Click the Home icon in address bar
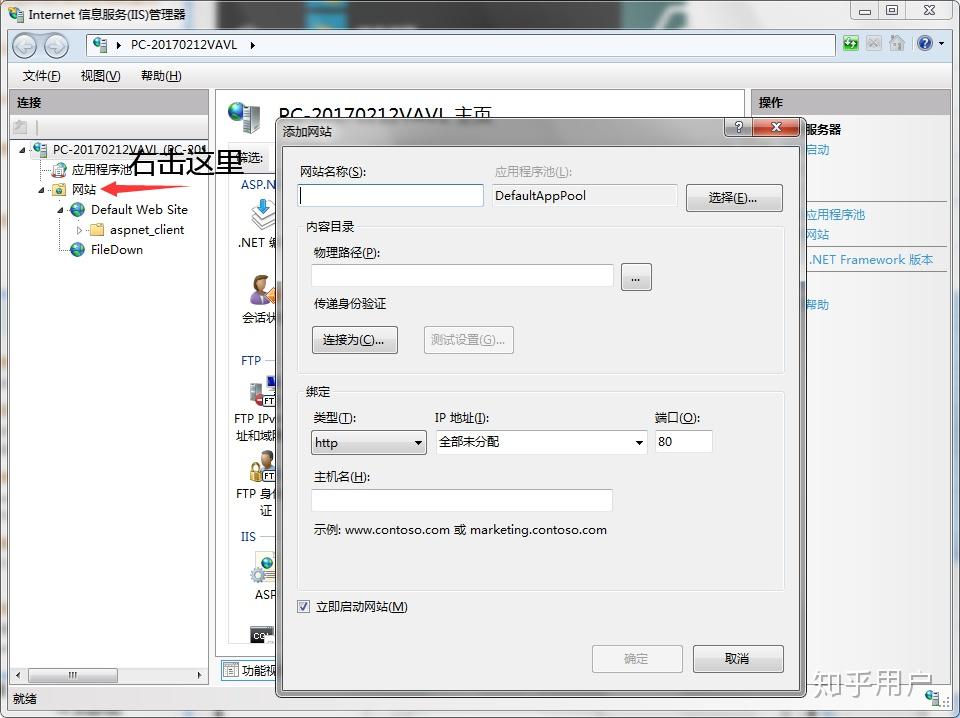This screenshot has width=960, height=718. 897,43
